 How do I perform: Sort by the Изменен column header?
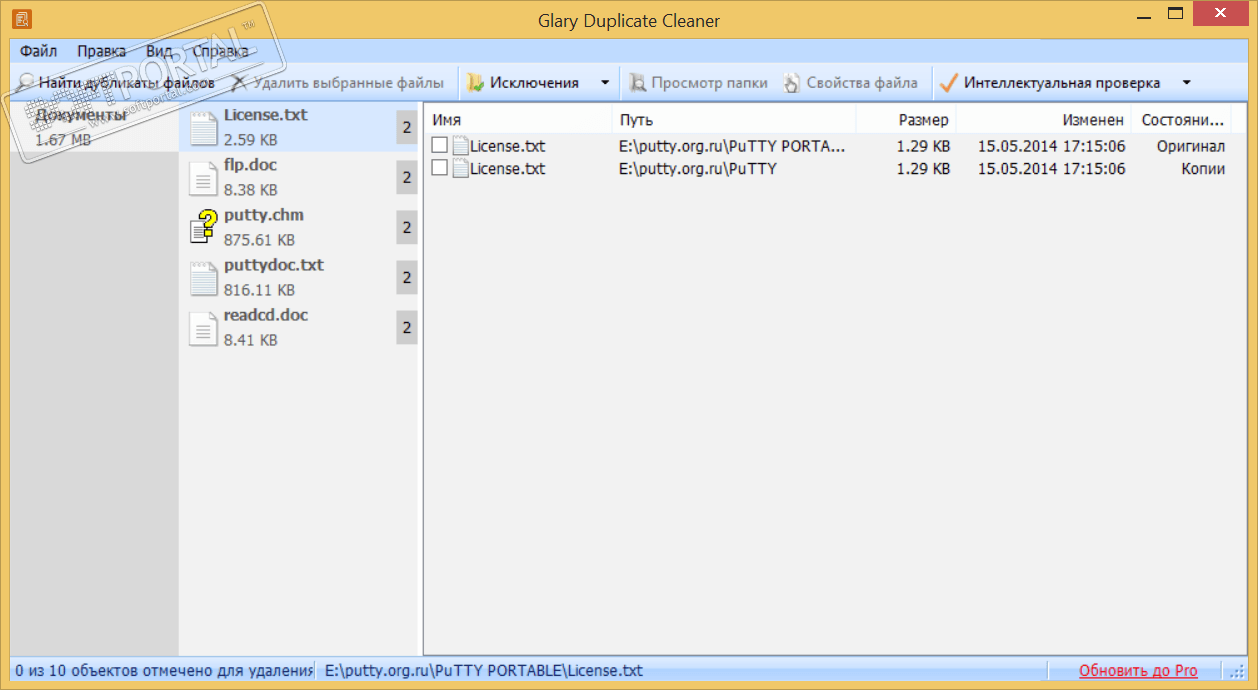pyautogui.click(x=1044, y=120)
